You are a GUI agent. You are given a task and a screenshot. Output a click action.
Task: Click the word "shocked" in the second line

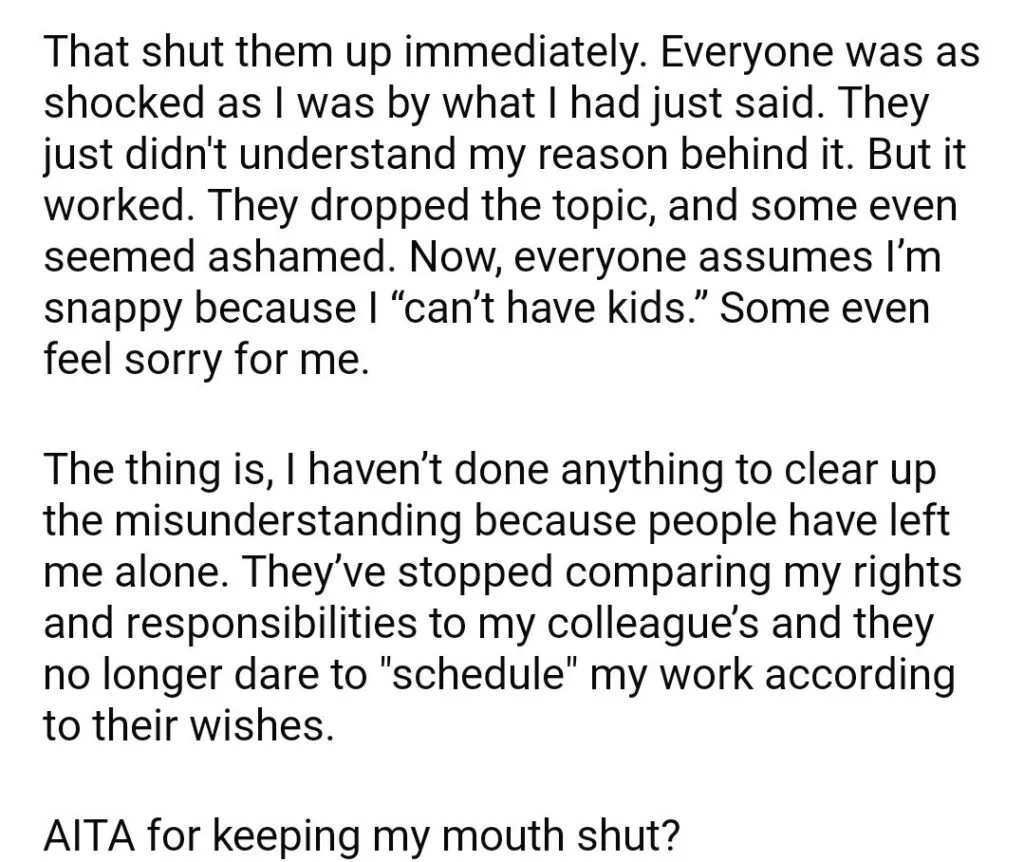[x=125, y=103]
